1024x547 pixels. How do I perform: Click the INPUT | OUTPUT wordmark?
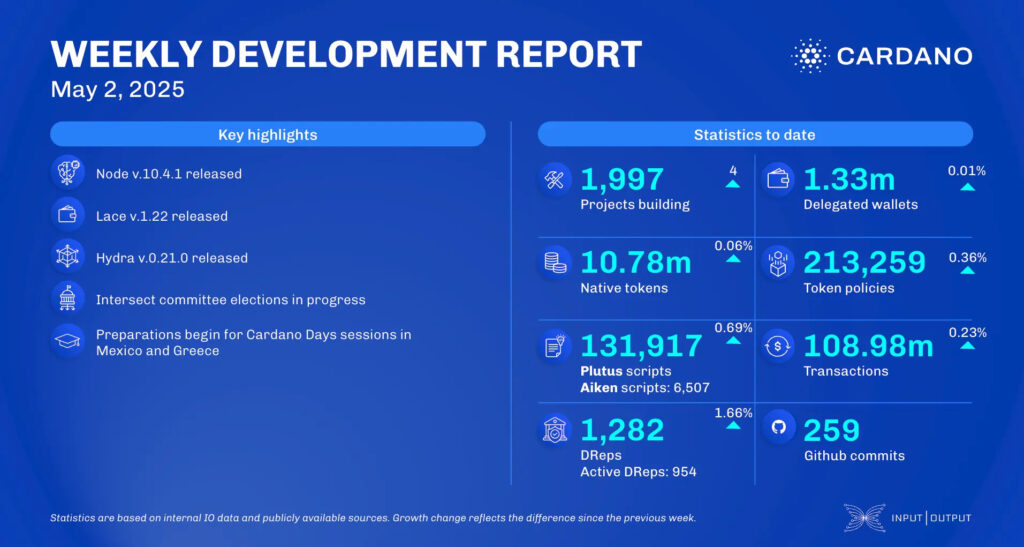931,518
